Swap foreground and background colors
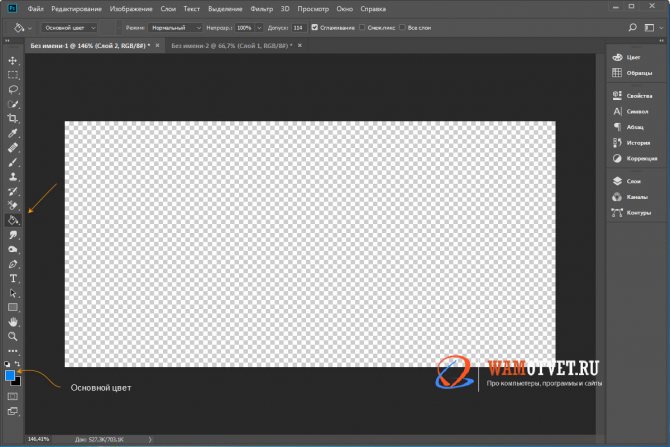This screenshot has height=447, width=670. tap(18, 364)
